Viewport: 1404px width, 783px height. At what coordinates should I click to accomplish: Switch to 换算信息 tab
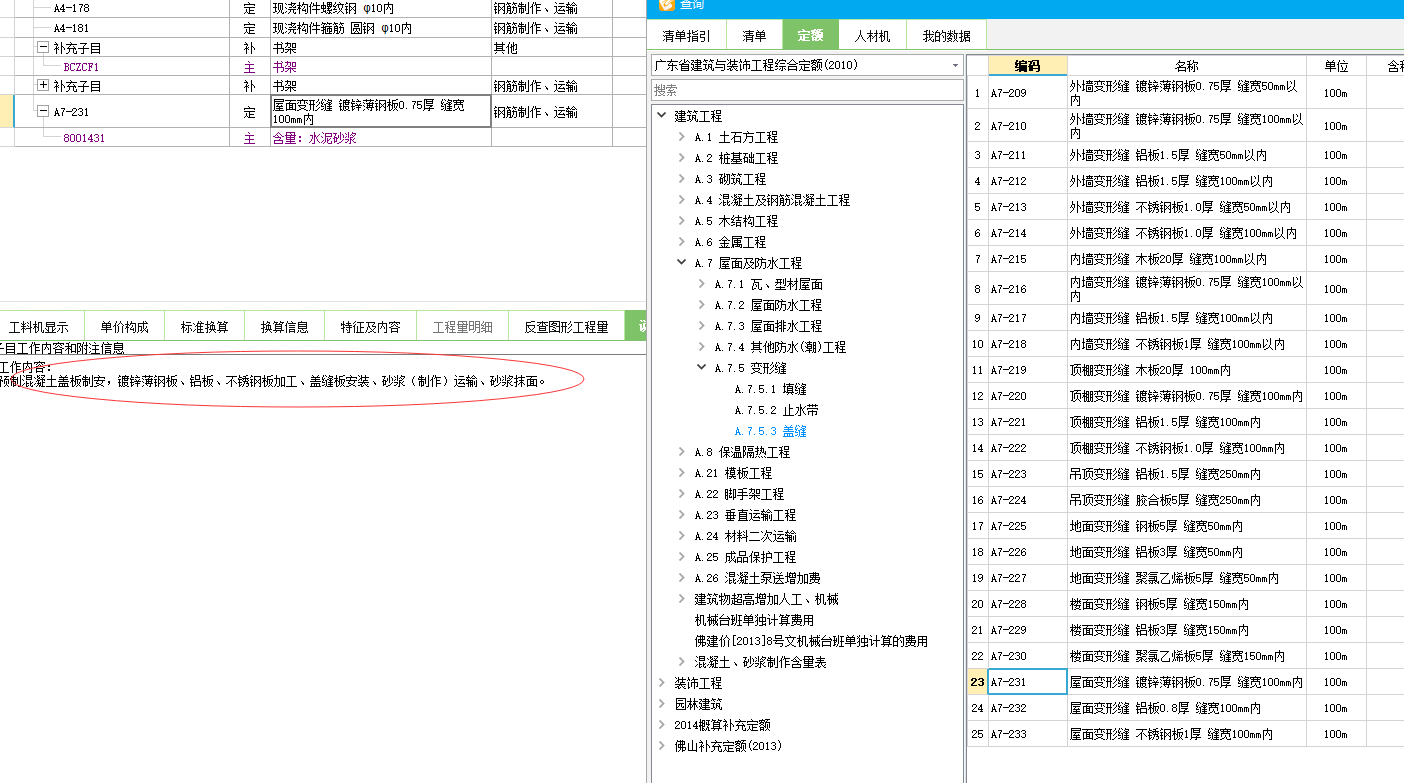tap(284, 326)
